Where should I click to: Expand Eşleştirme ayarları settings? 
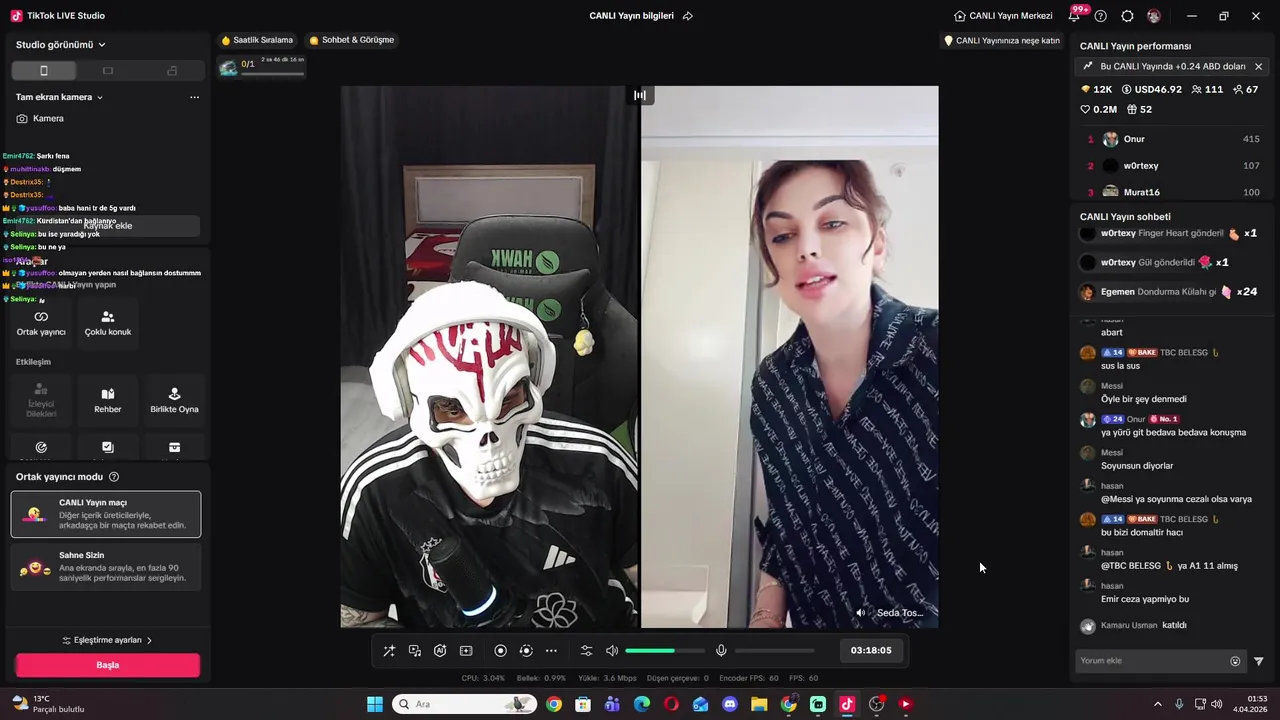point(108,640)
